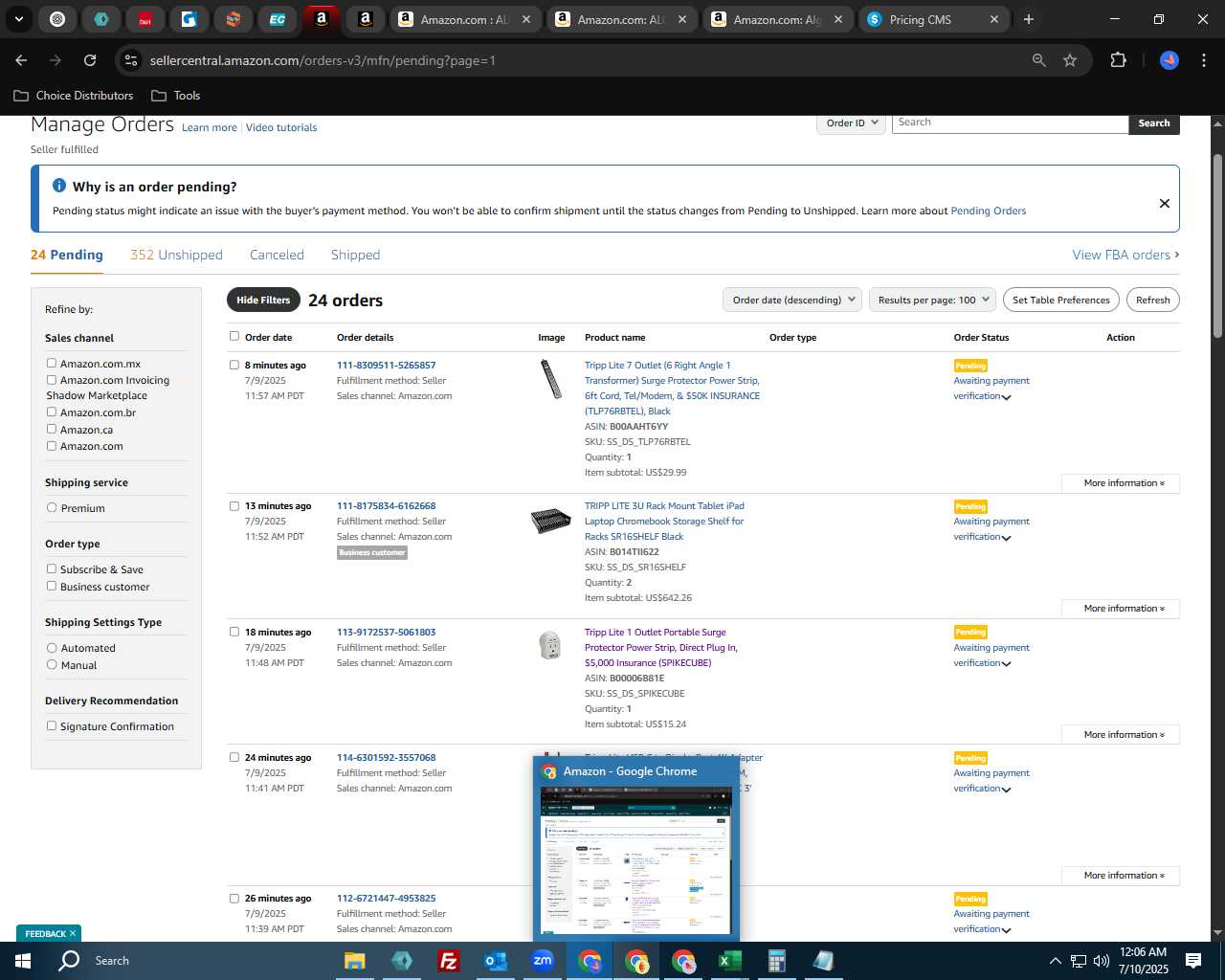Viewport: 1225px width, 980px height.
Task: Open Order date (descending) sort dropdown
Action: tap(792, 300)
